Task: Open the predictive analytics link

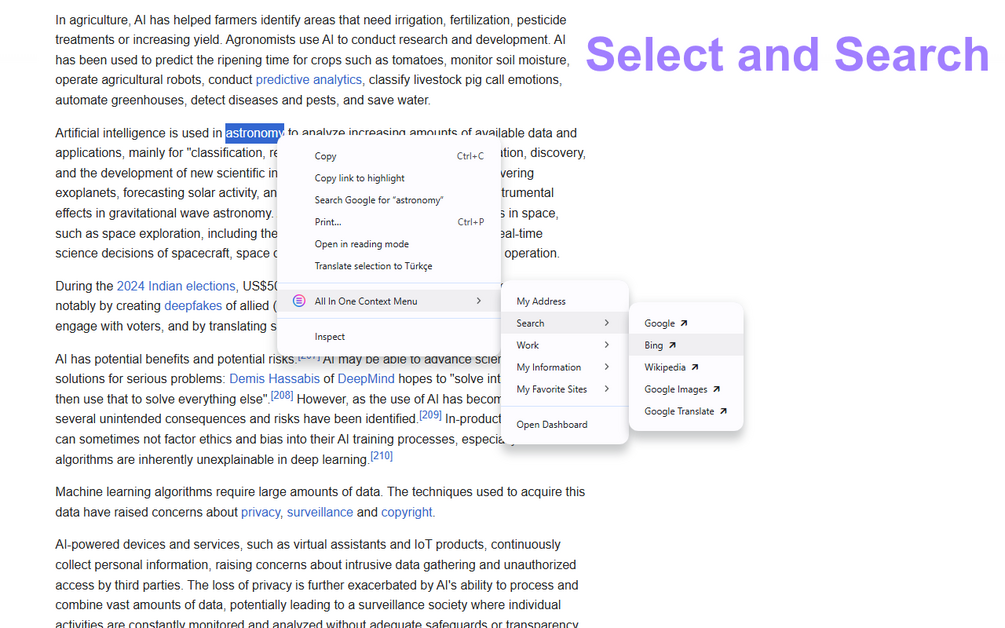Action: [x=308, y=80]
